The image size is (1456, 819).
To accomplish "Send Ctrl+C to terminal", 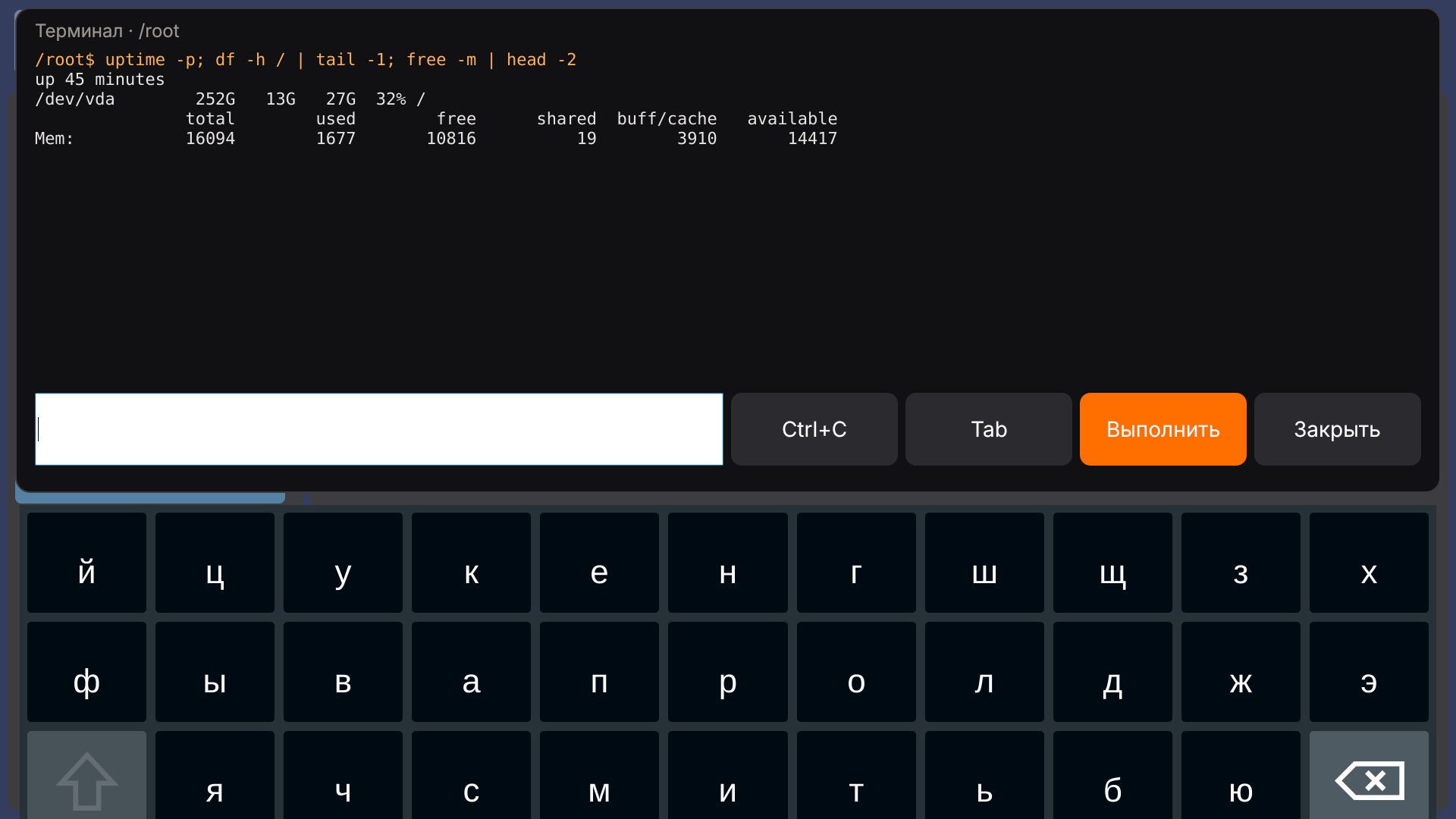I will tap(814, 429).
